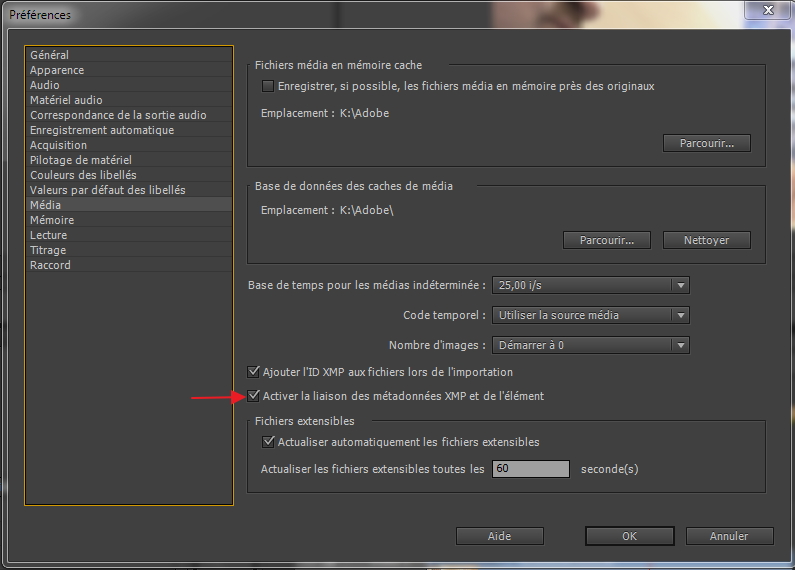The width and height of the screenshot is (795, 570).
Task: Open the Mémoire preferences category
Action: point(129,220)
